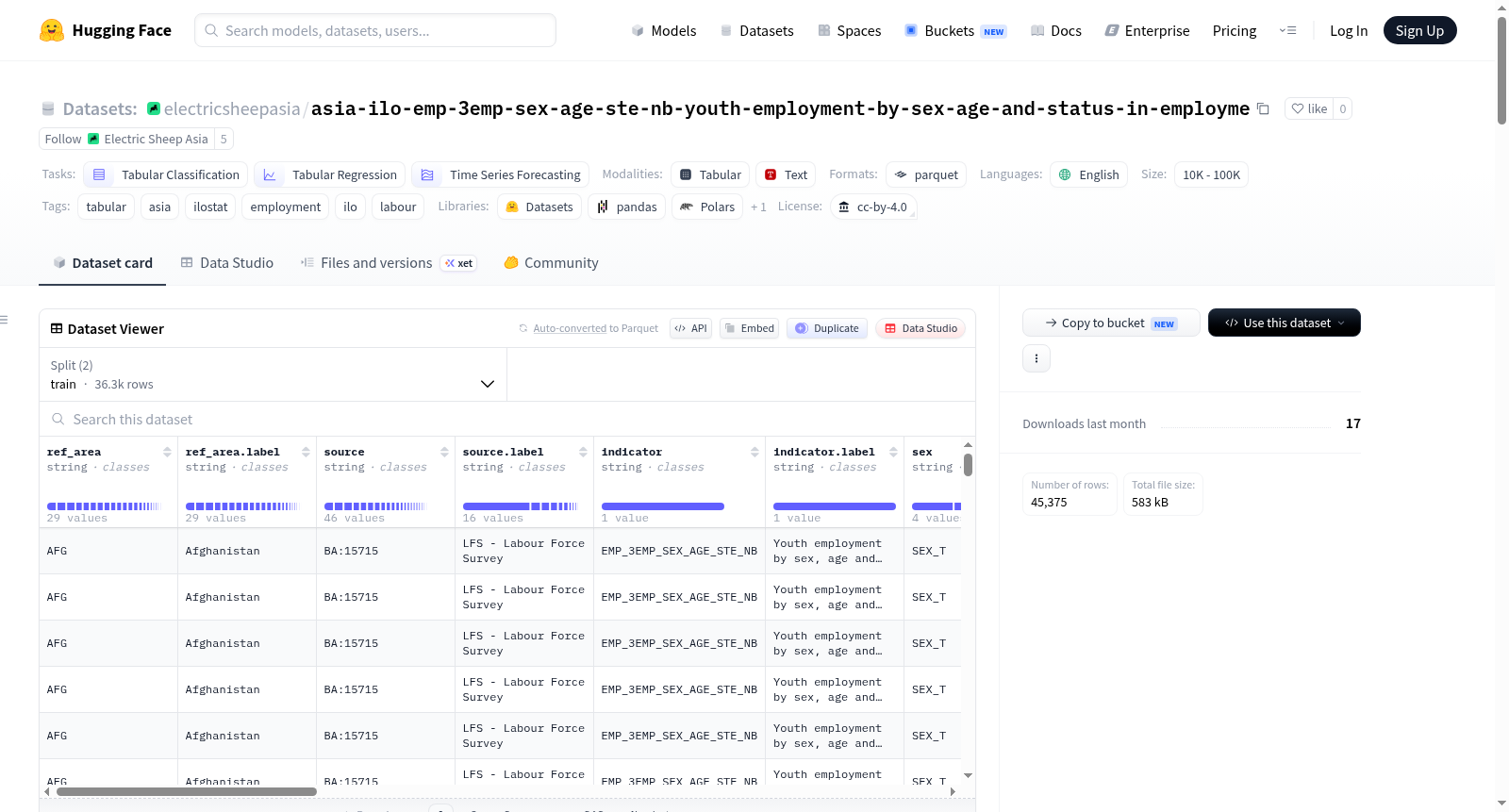
Task: Follow Electric Sheep Asia
Action: (126, 139)
